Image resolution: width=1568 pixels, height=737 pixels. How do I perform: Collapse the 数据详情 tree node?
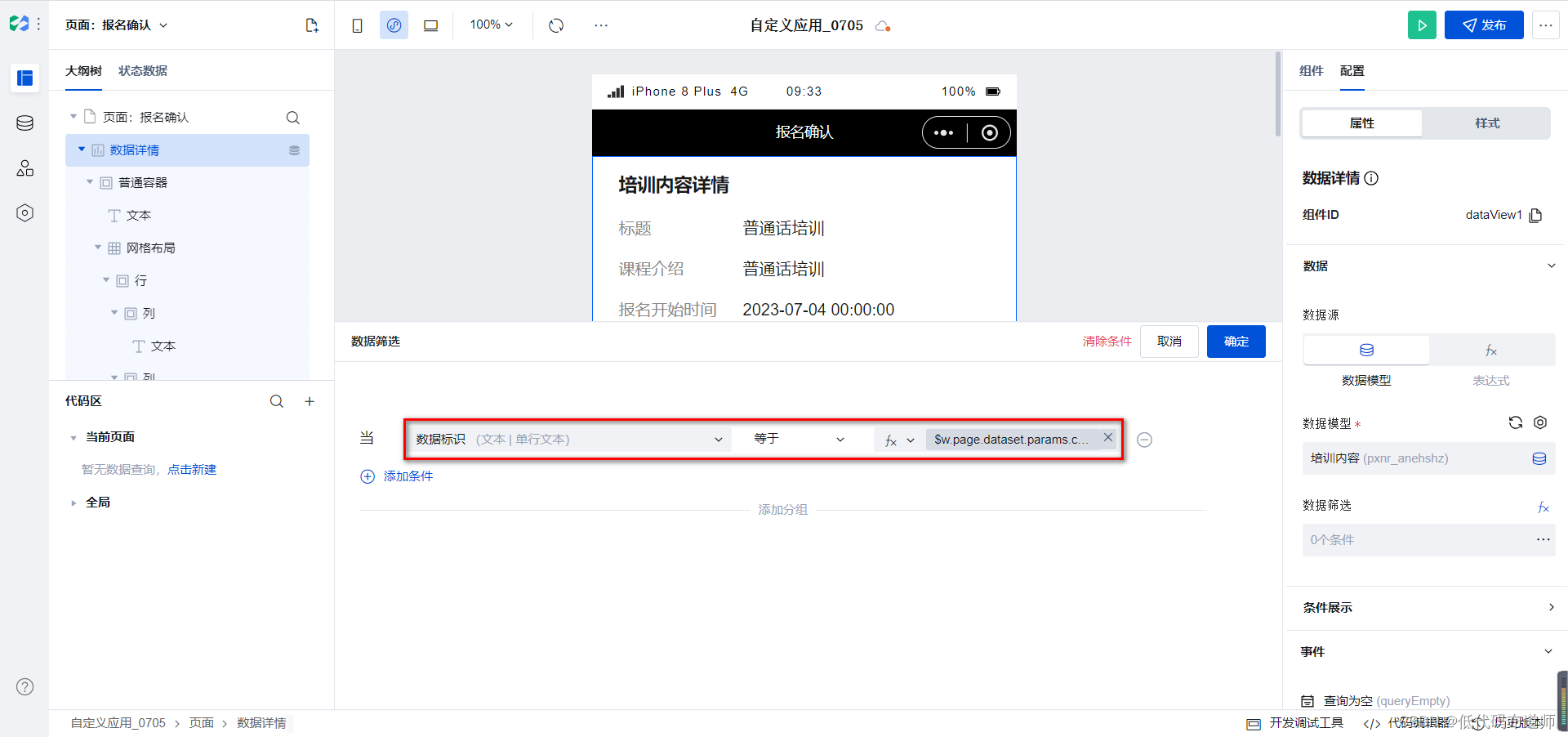[82, 150]
